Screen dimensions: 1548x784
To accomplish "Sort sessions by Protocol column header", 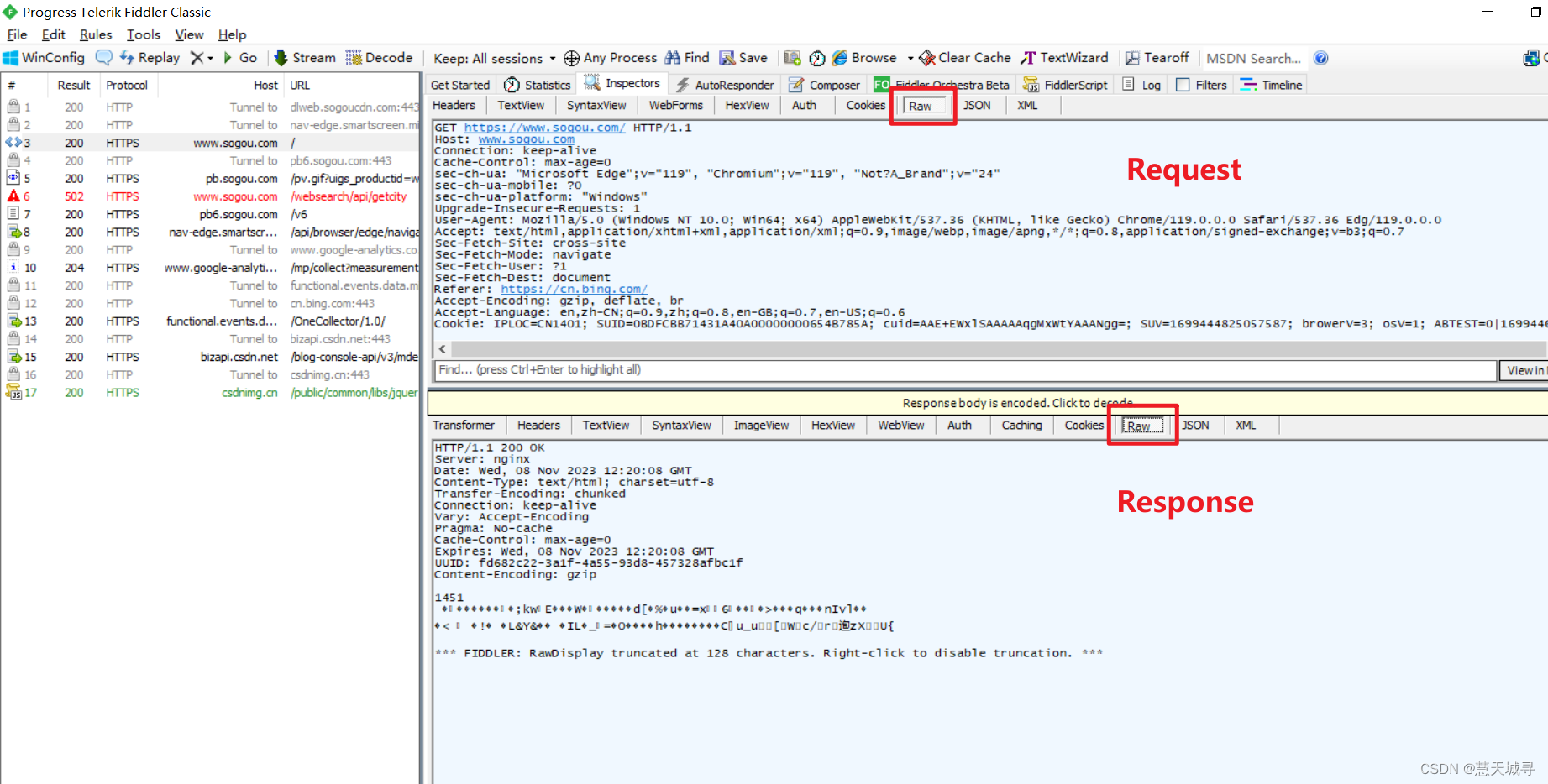I will (x=128, y=86).
